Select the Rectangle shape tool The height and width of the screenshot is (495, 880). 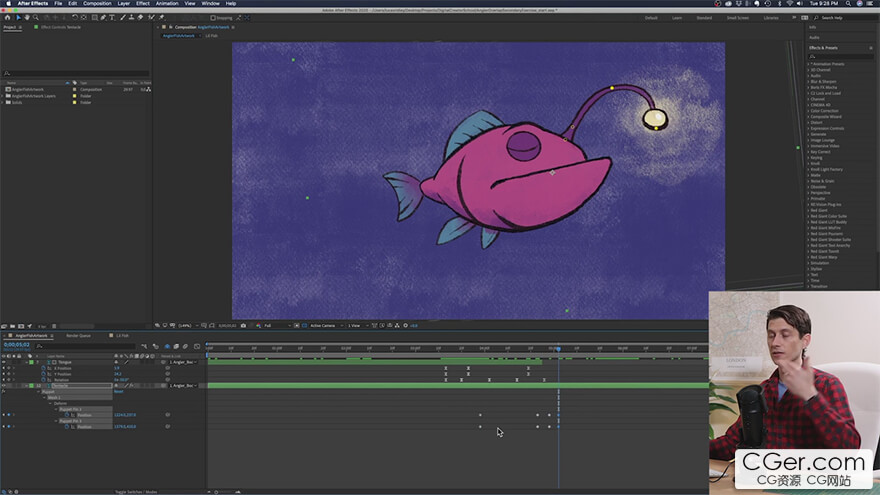point(95,17)
